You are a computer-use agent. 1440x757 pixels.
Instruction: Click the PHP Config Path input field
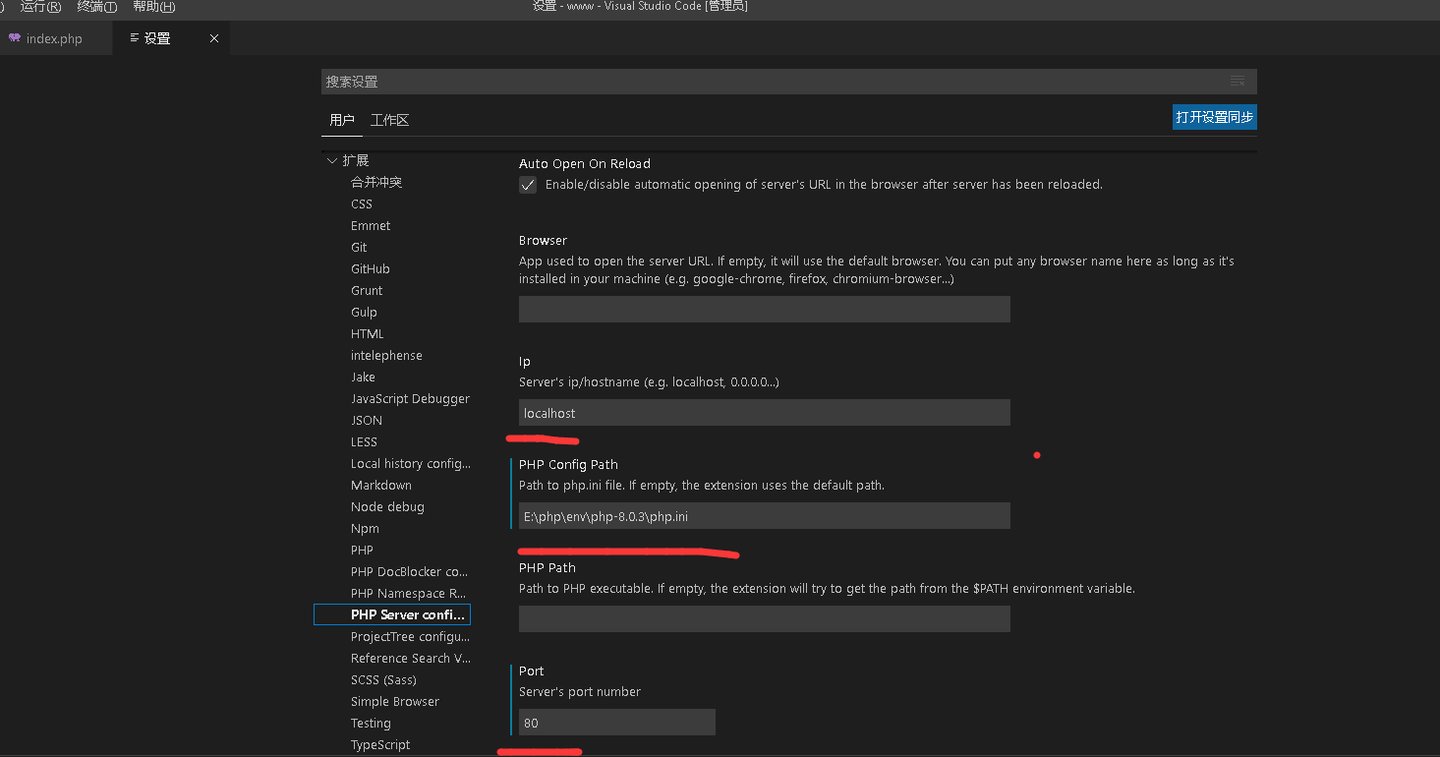(764, 516)
